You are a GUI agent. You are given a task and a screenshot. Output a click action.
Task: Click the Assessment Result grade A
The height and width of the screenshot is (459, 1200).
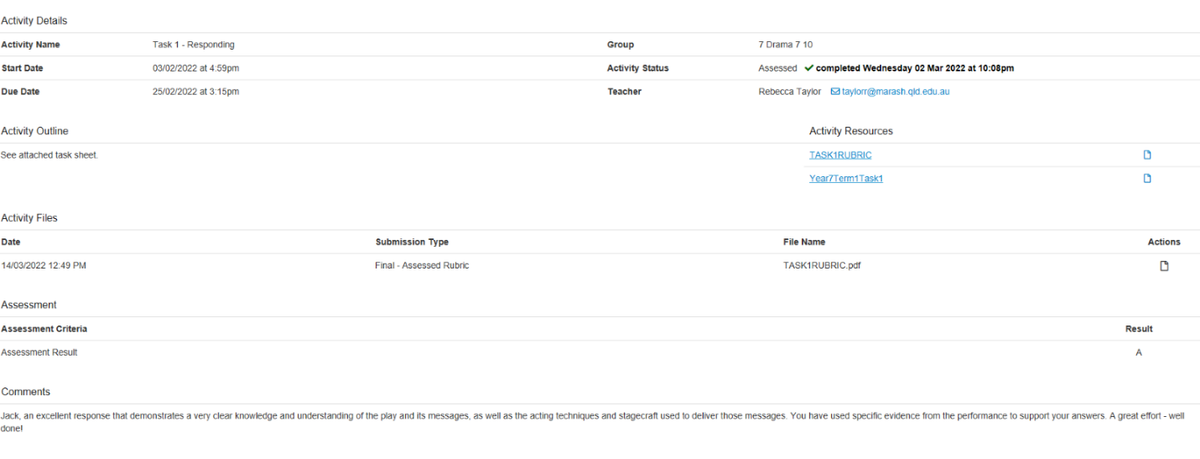pos(1138,352)
